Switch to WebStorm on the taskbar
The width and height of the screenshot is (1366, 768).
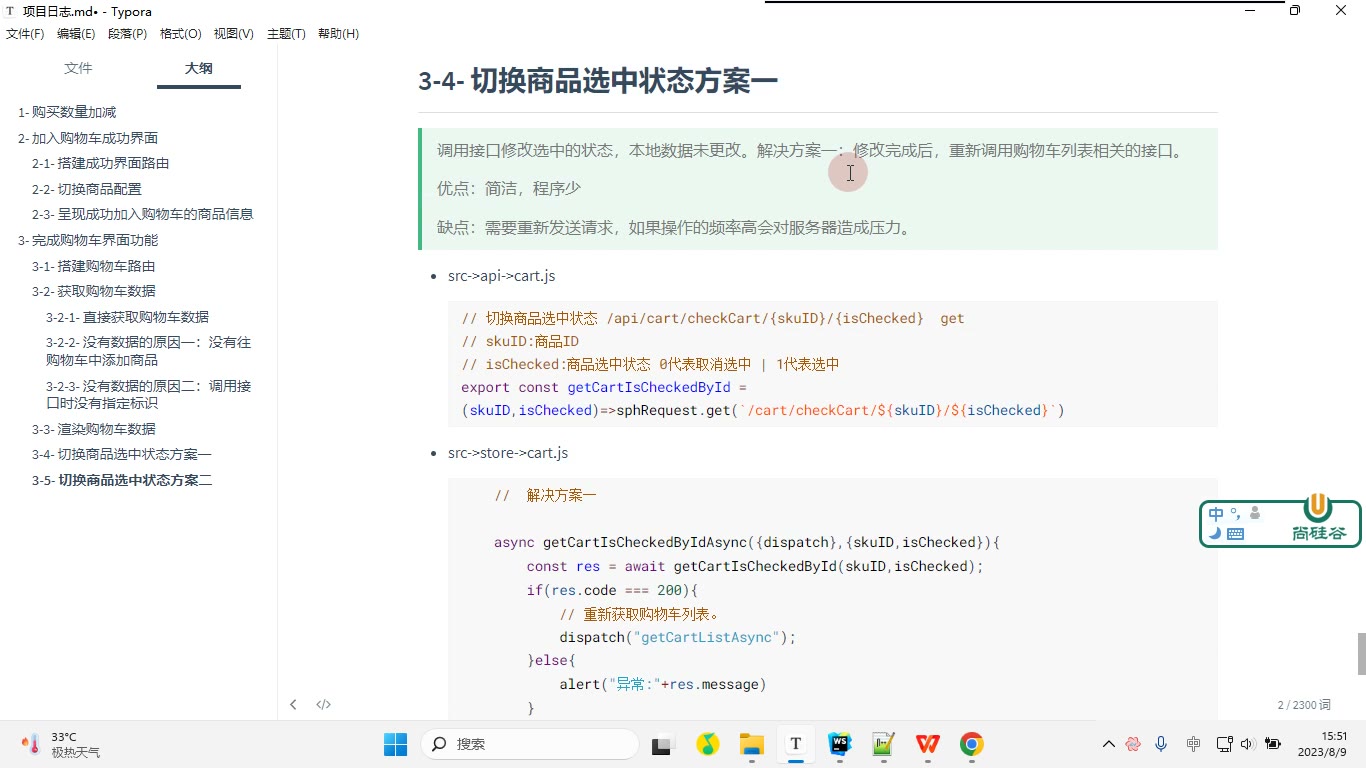point(840,744)
